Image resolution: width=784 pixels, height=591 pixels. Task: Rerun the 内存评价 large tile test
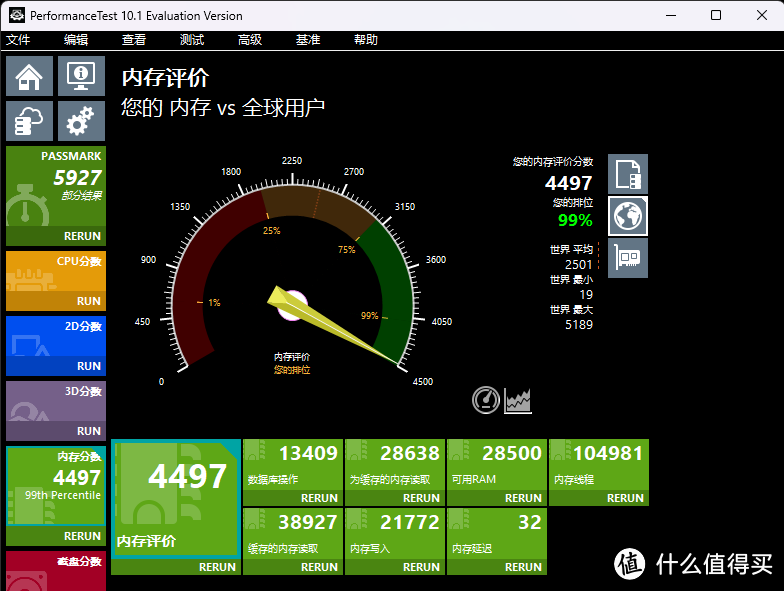click(x=176, y=567)
